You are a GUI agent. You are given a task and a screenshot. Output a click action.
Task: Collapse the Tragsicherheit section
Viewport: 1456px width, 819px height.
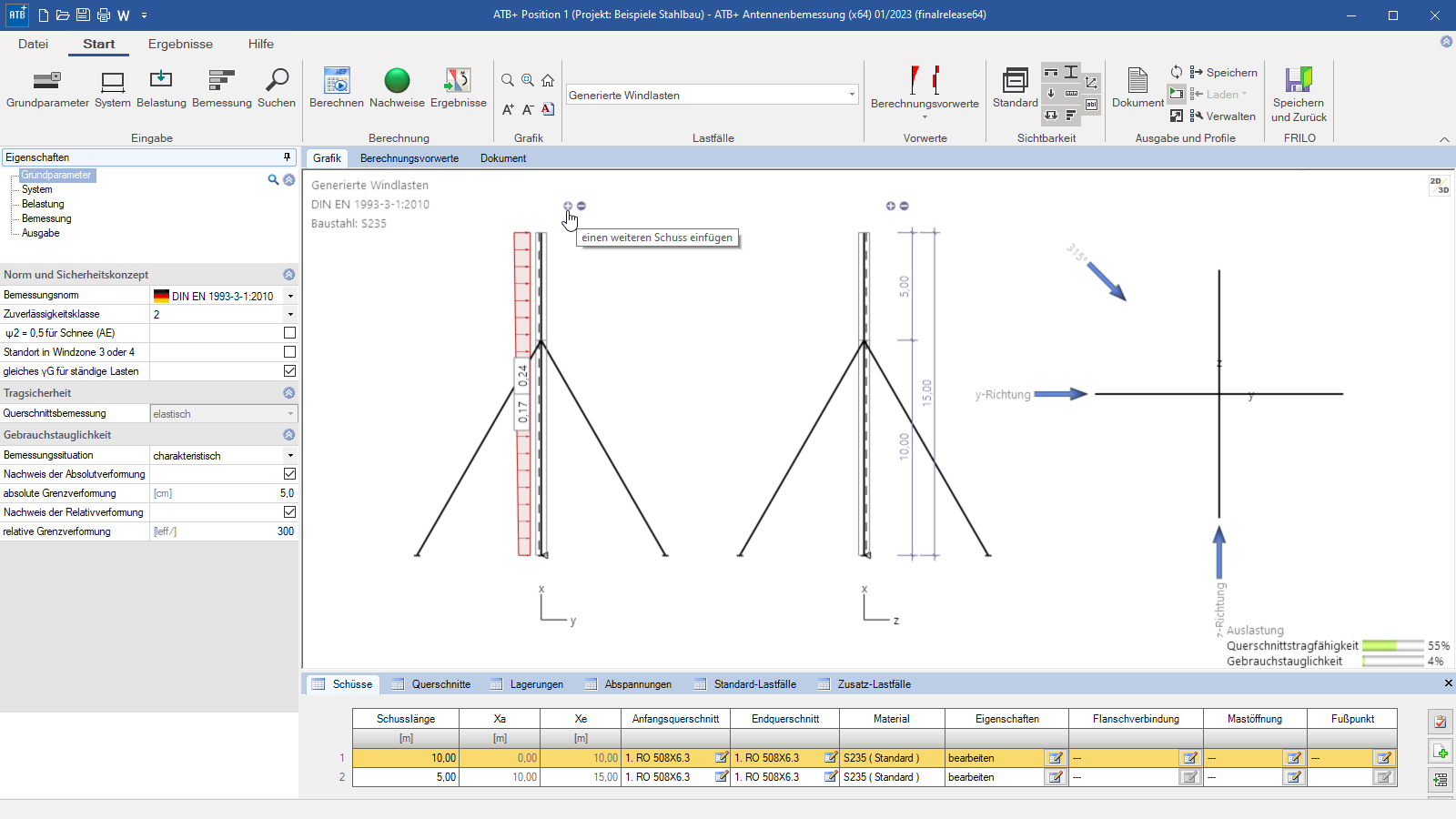point(288,393)
